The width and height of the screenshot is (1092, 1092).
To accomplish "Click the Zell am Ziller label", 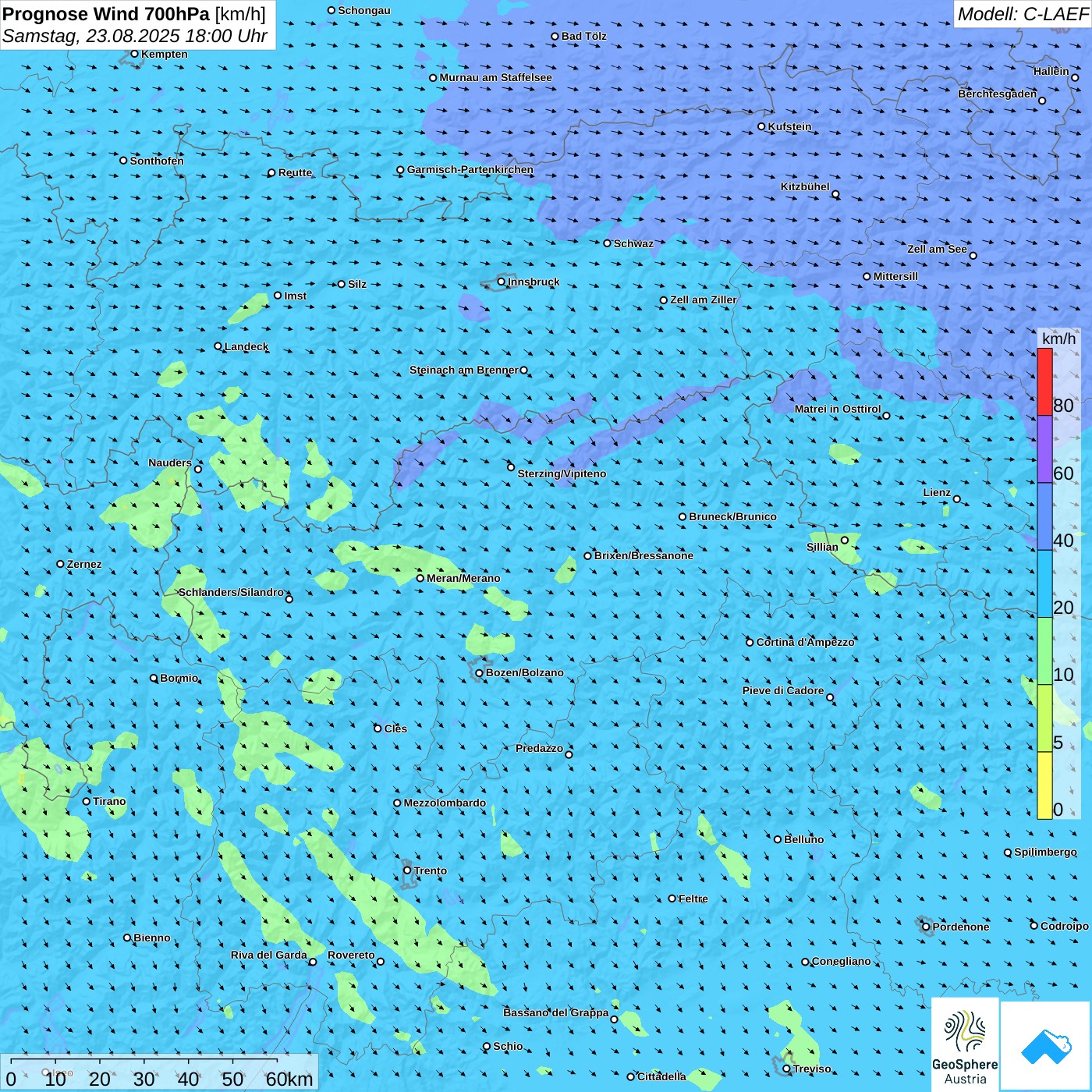I will pos(704,300).
